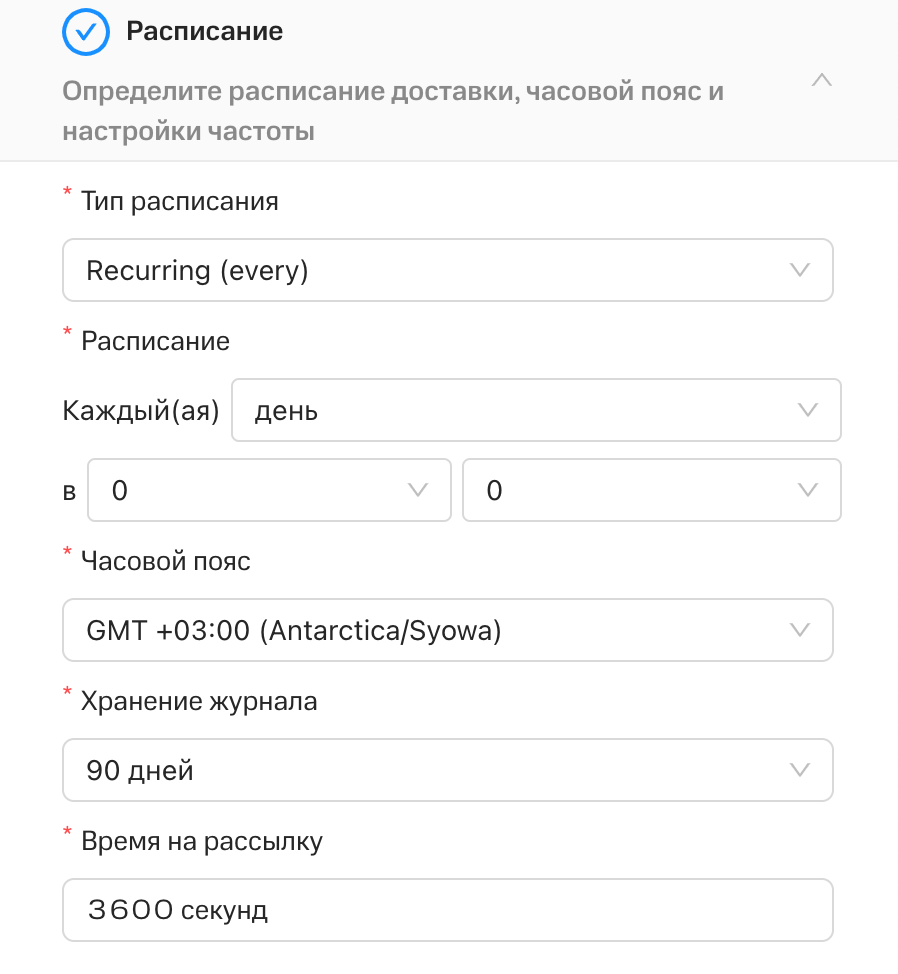Click the blue checkmark circle icon
The image size is (898, 974).
(x=86, y=32)
